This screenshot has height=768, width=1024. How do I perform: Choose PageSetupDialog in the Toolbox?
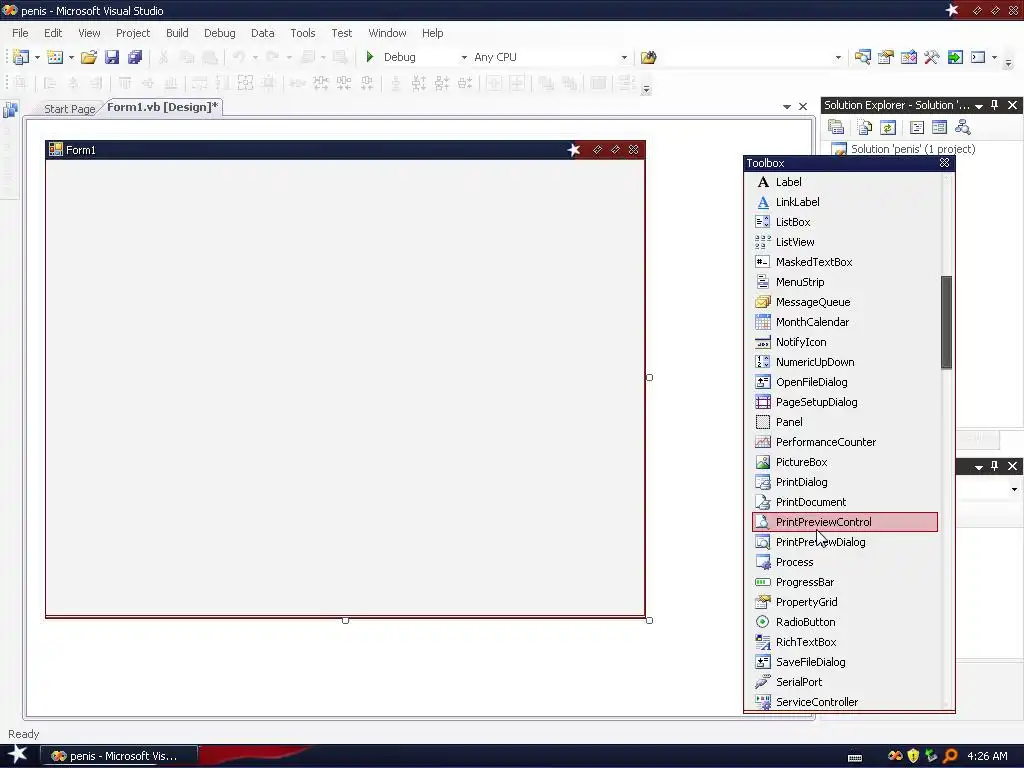coord(845,402)
